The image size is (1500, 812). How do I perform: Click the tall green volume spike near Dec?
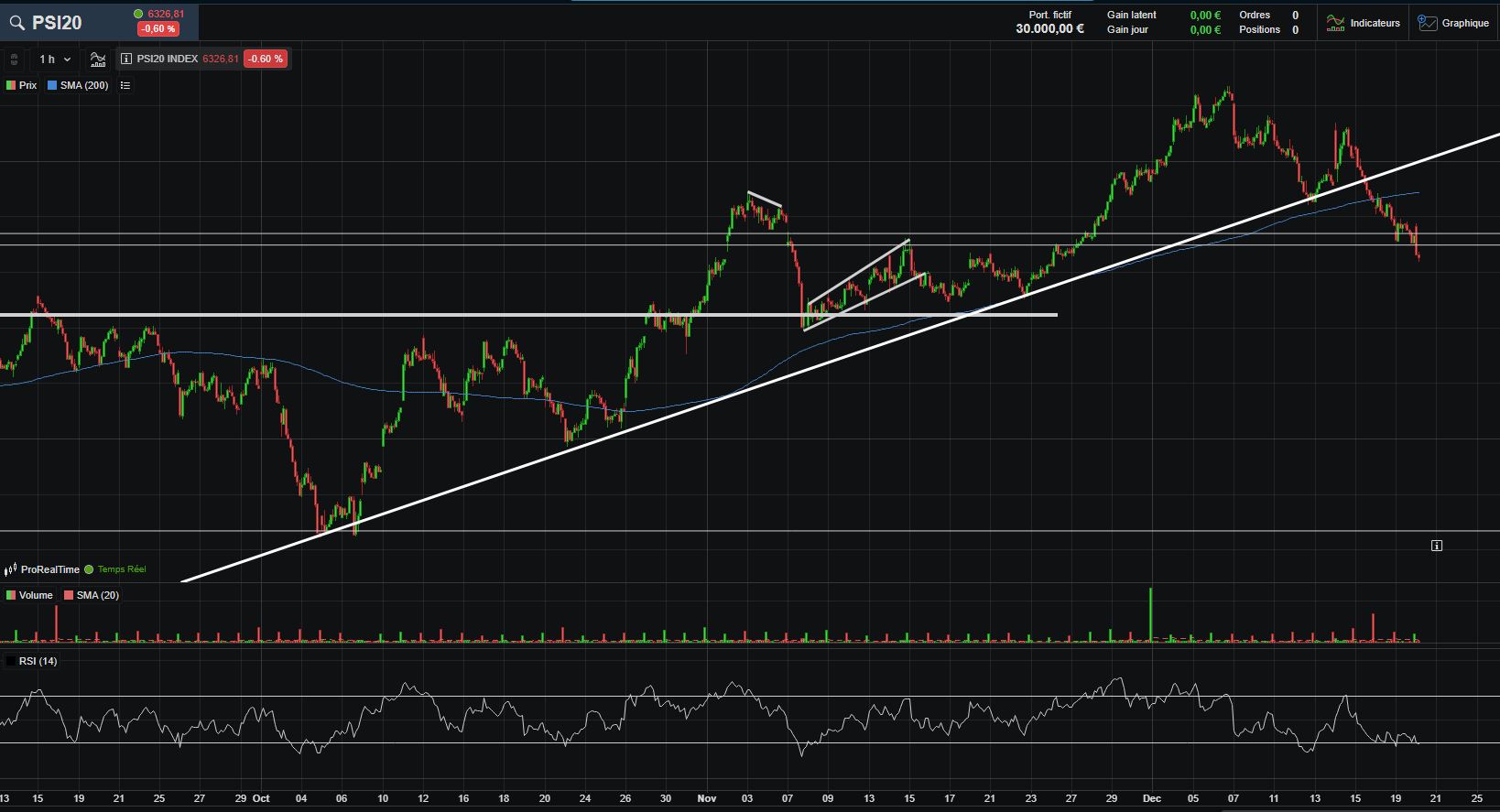1151,615
